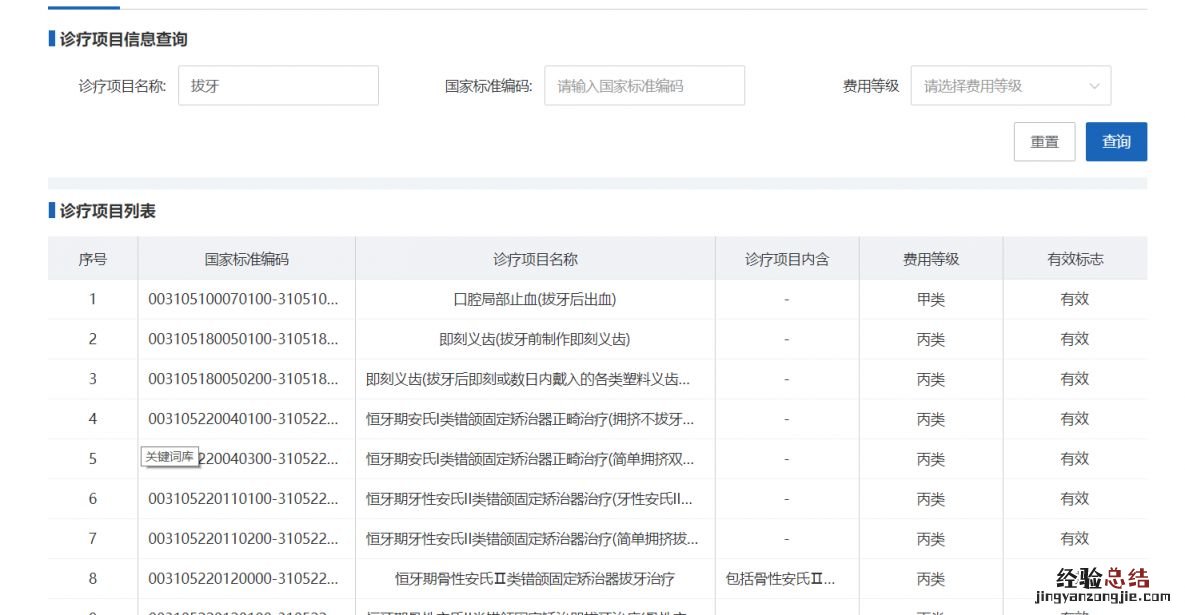Screen dimensions: 1185x615
Task: Focus the 国家标准编码 input field
Action: click(644, 86)
